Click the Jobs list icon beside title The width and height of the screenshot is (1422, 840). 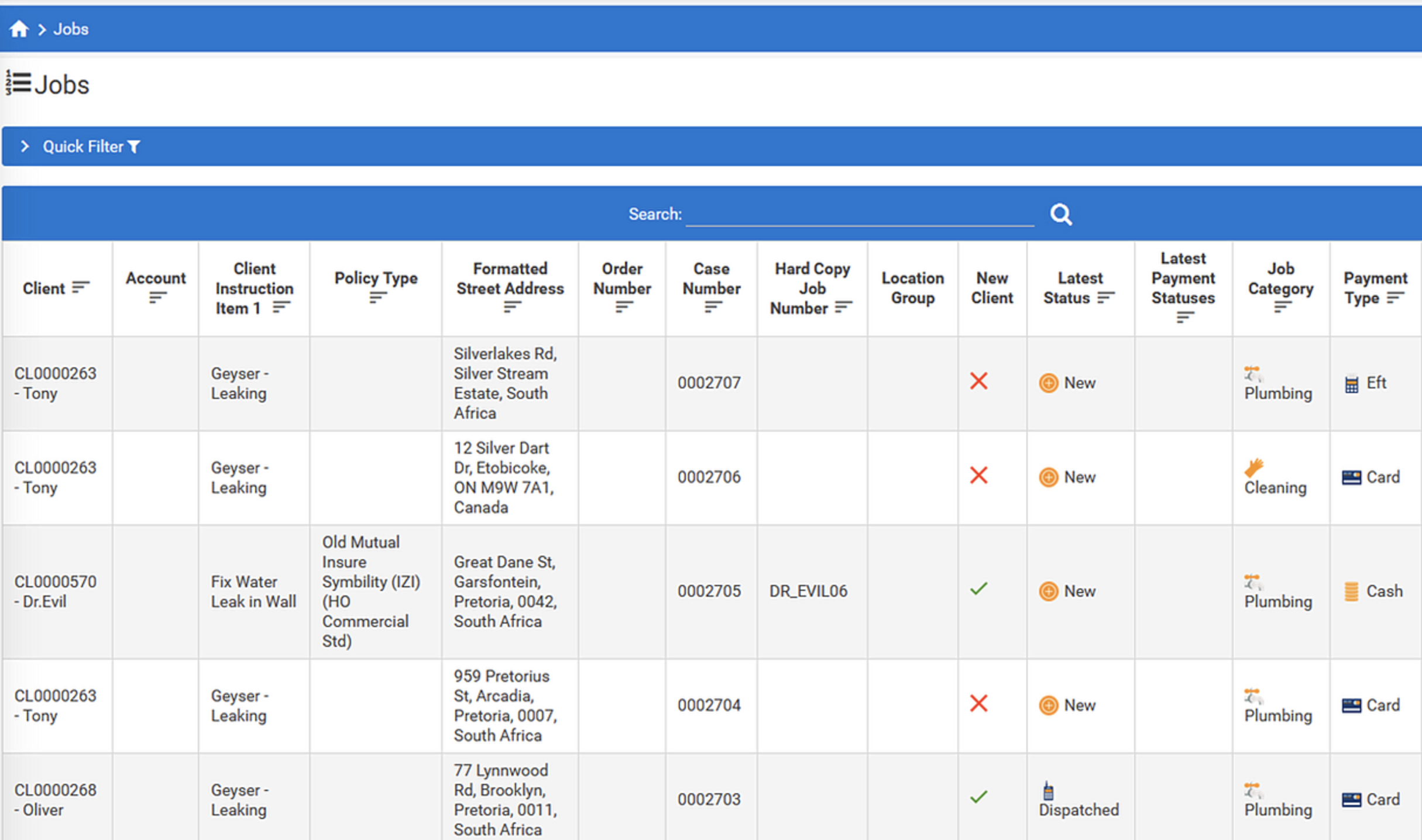(x=18, y=83)
